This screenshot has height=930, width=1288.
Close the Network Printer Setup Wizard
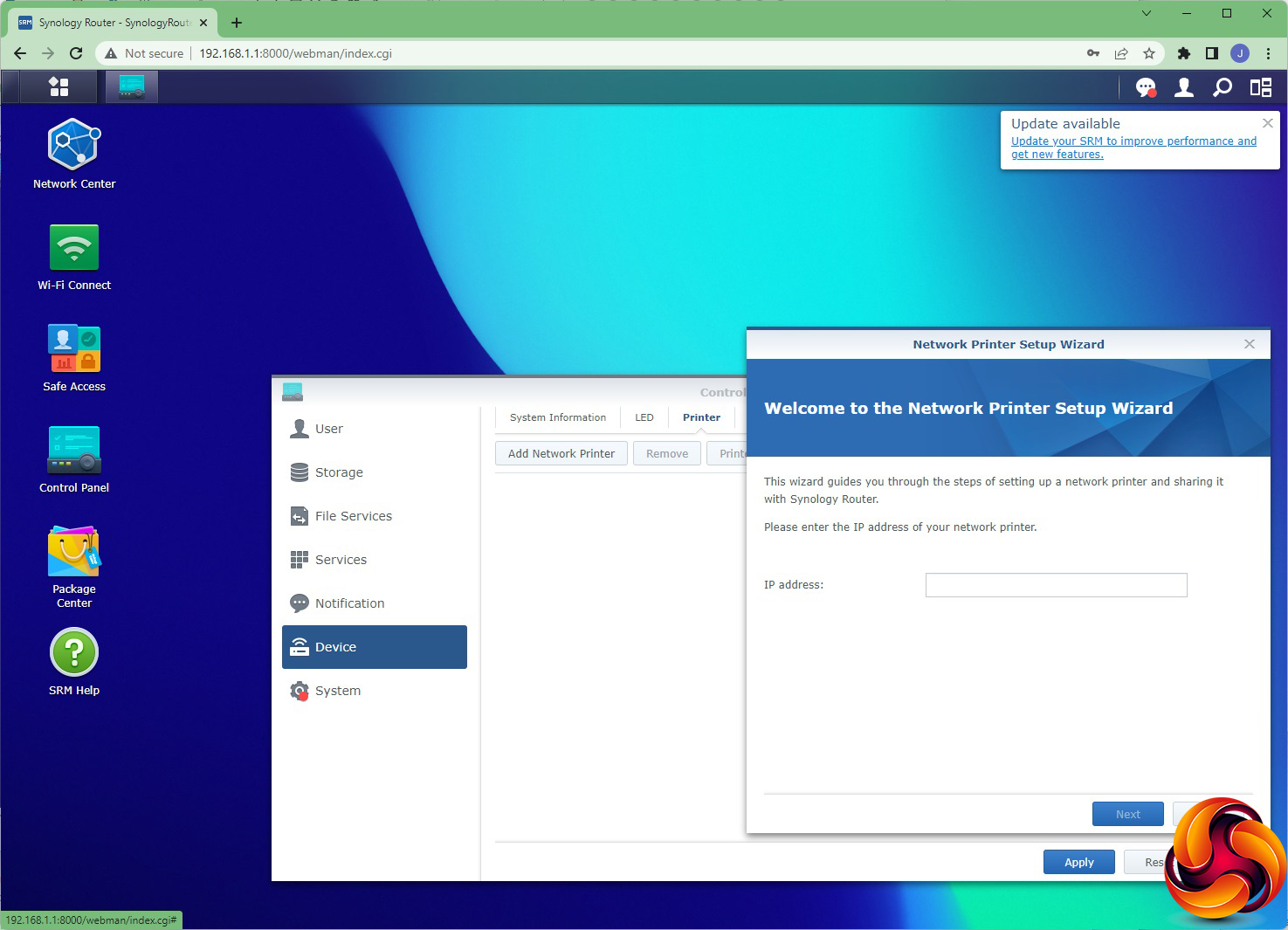click(x=1250, y=344)
